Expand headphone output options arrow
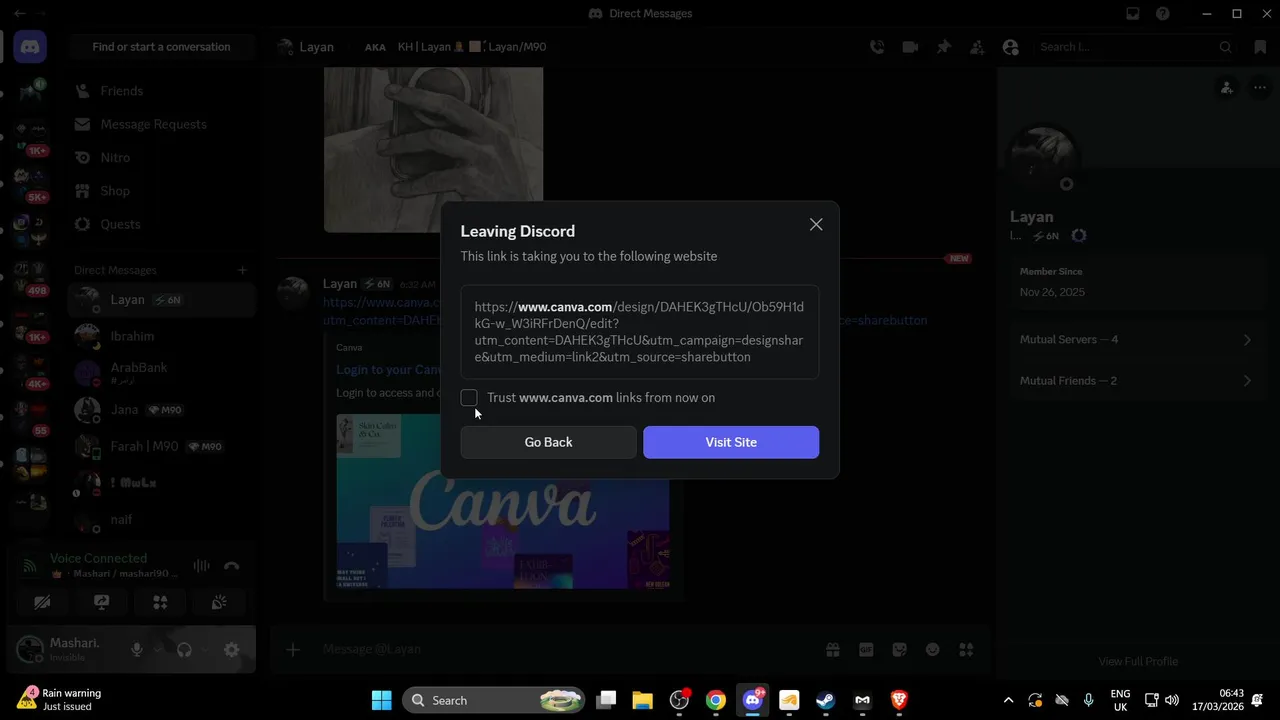 (x=204, y=650)
